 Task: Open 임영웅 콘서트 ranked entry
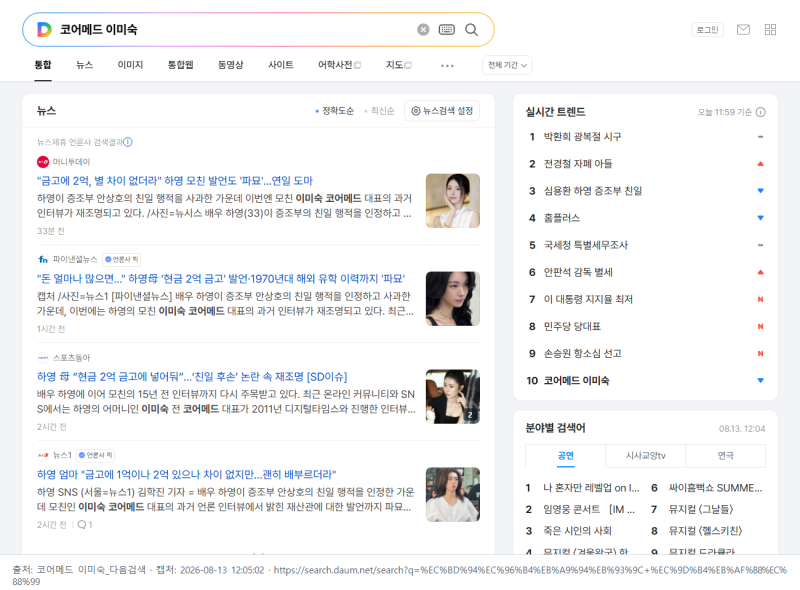(x=589, y=509)
